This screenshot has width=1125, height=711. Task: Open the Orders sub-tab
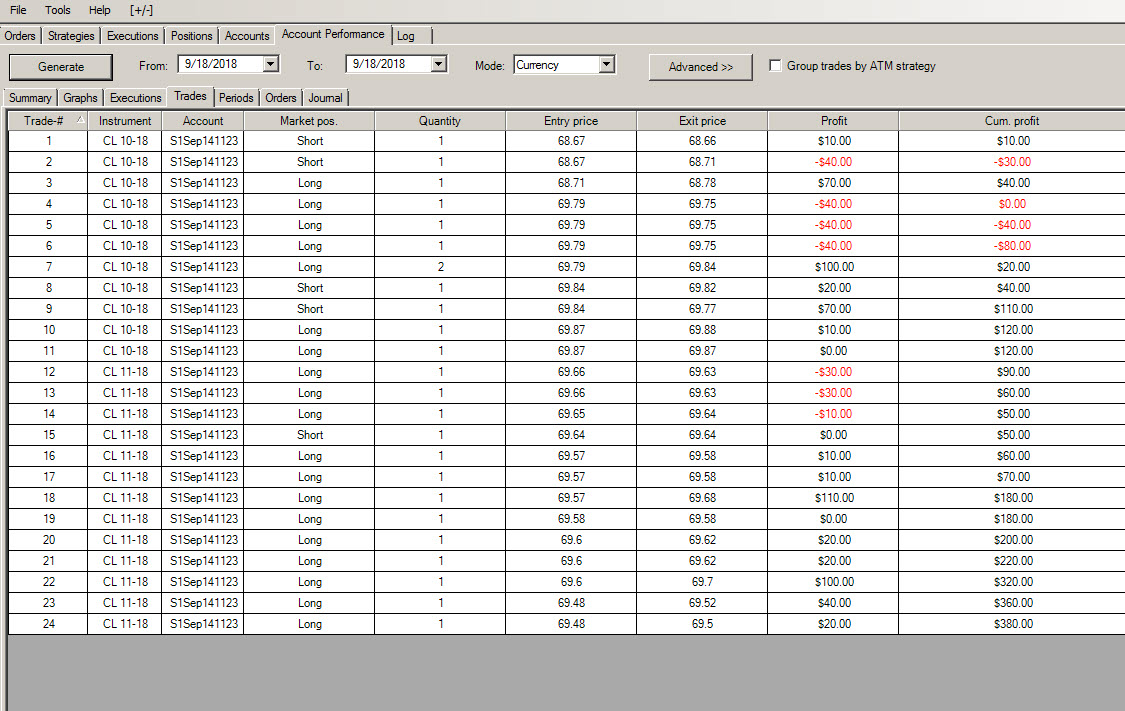[x=281, y=98]
